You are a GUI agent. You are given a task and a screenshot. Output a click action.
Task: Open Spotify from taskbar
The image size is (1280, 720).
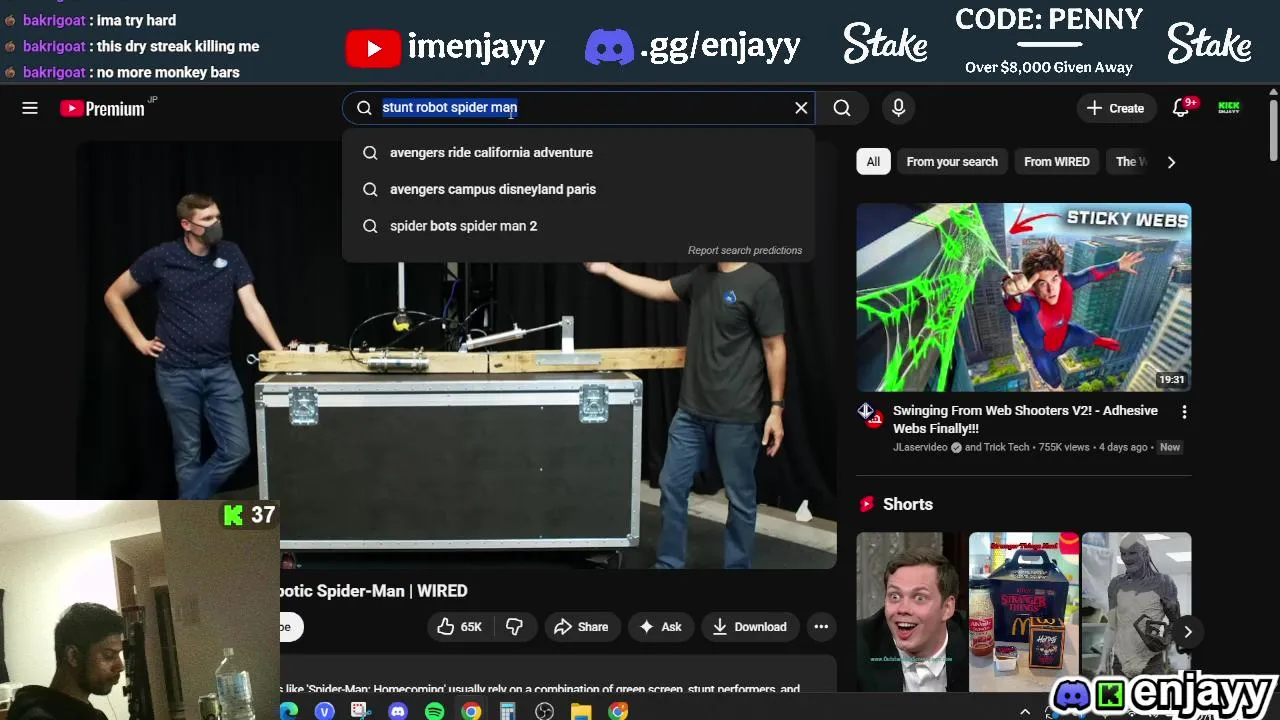click(x=434, y=711)
